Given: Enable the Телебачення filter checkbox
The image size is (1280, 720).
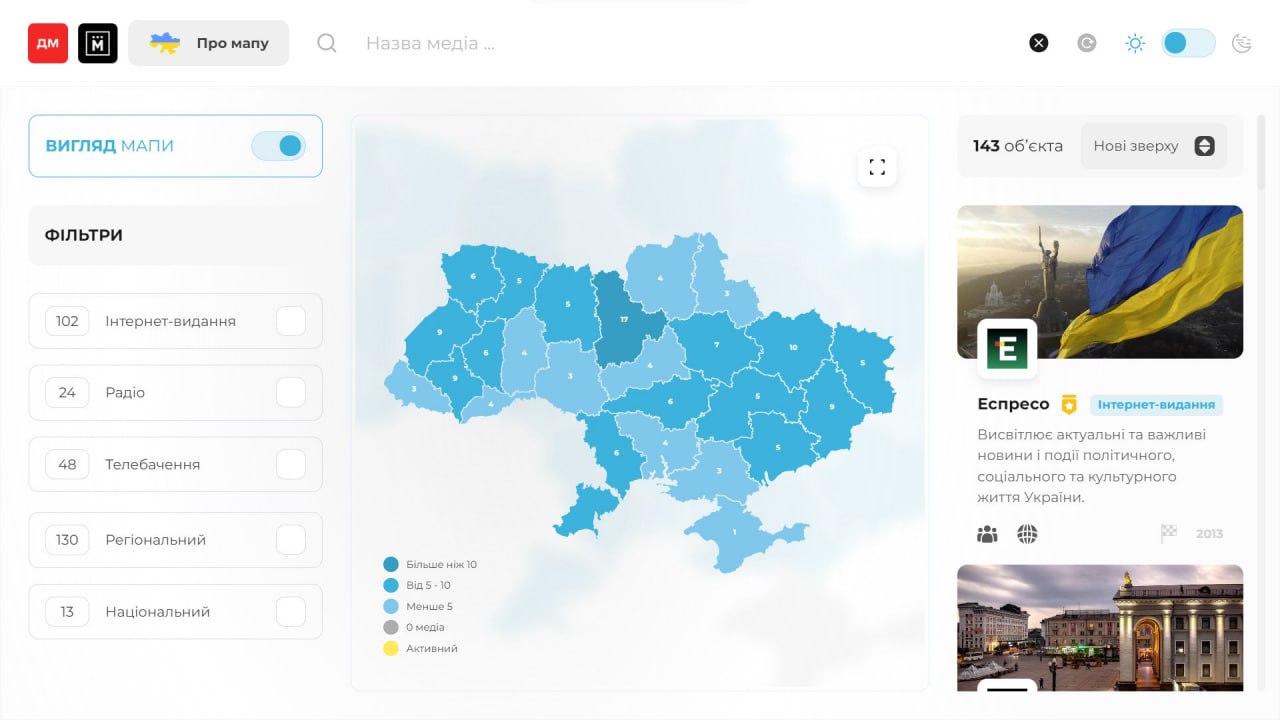Looking at the screenshot, I should (291, 464).
